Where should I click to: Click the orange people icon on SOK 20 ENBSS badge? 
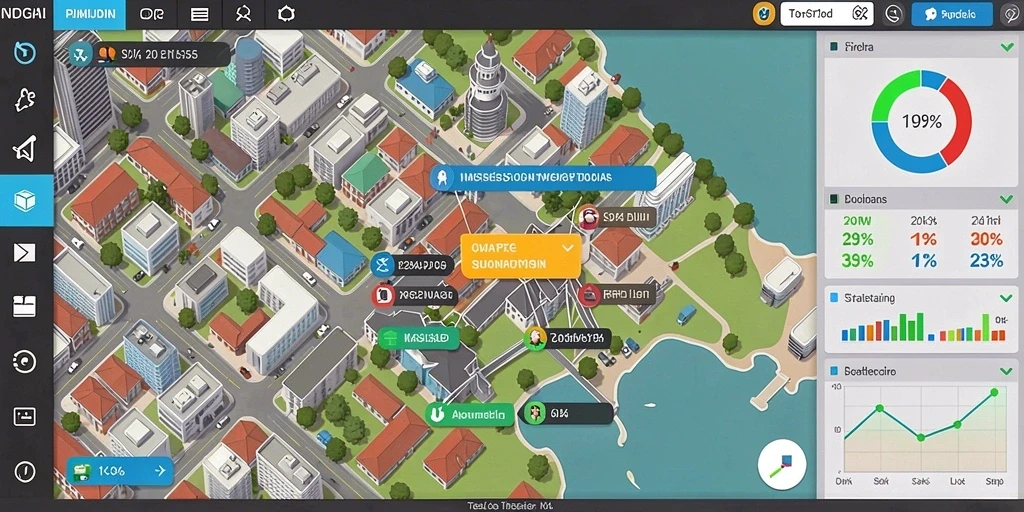[106, 55]
